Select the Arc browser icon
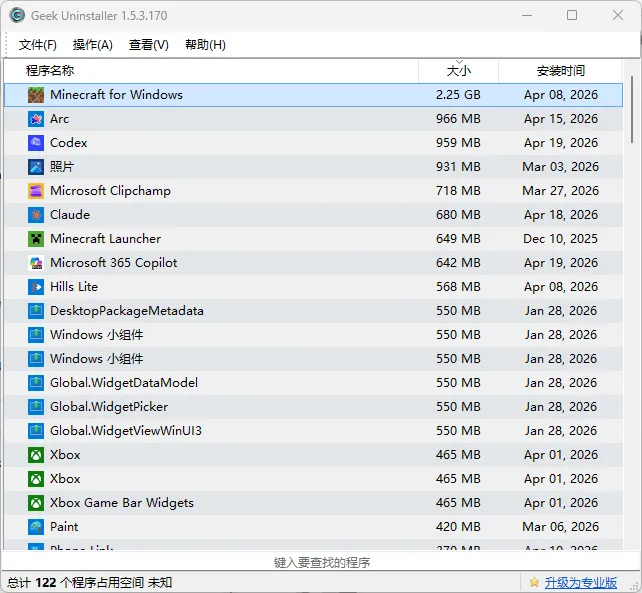The image size is (642, 593). click(x=36, y=119)
